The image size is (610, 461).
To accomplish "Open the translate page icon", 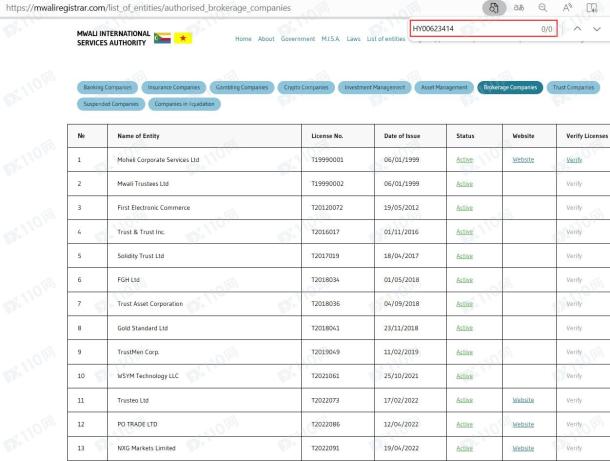I will point(519,8).
